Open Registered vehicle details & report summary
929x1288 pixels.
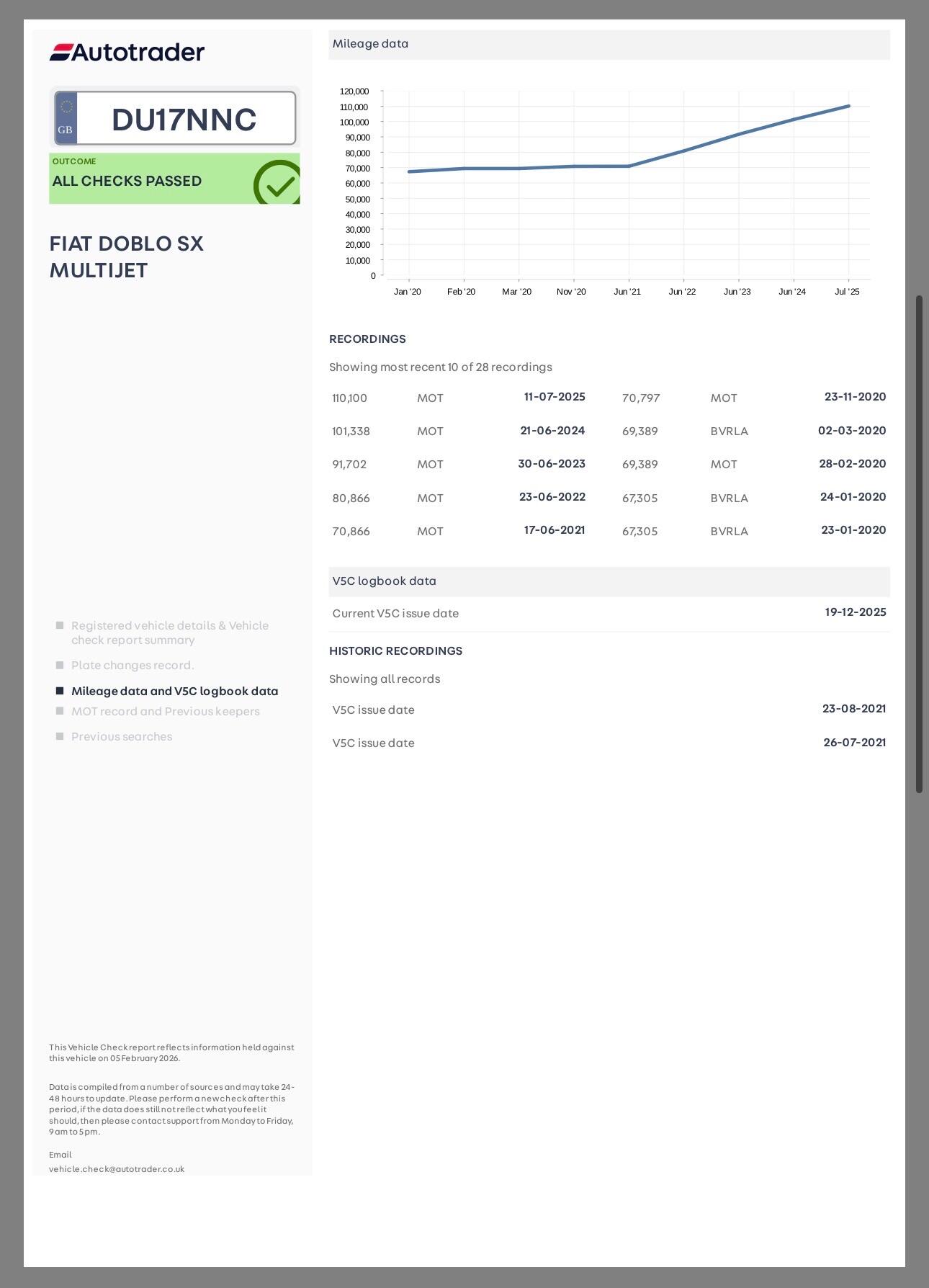tap(169, 632)
